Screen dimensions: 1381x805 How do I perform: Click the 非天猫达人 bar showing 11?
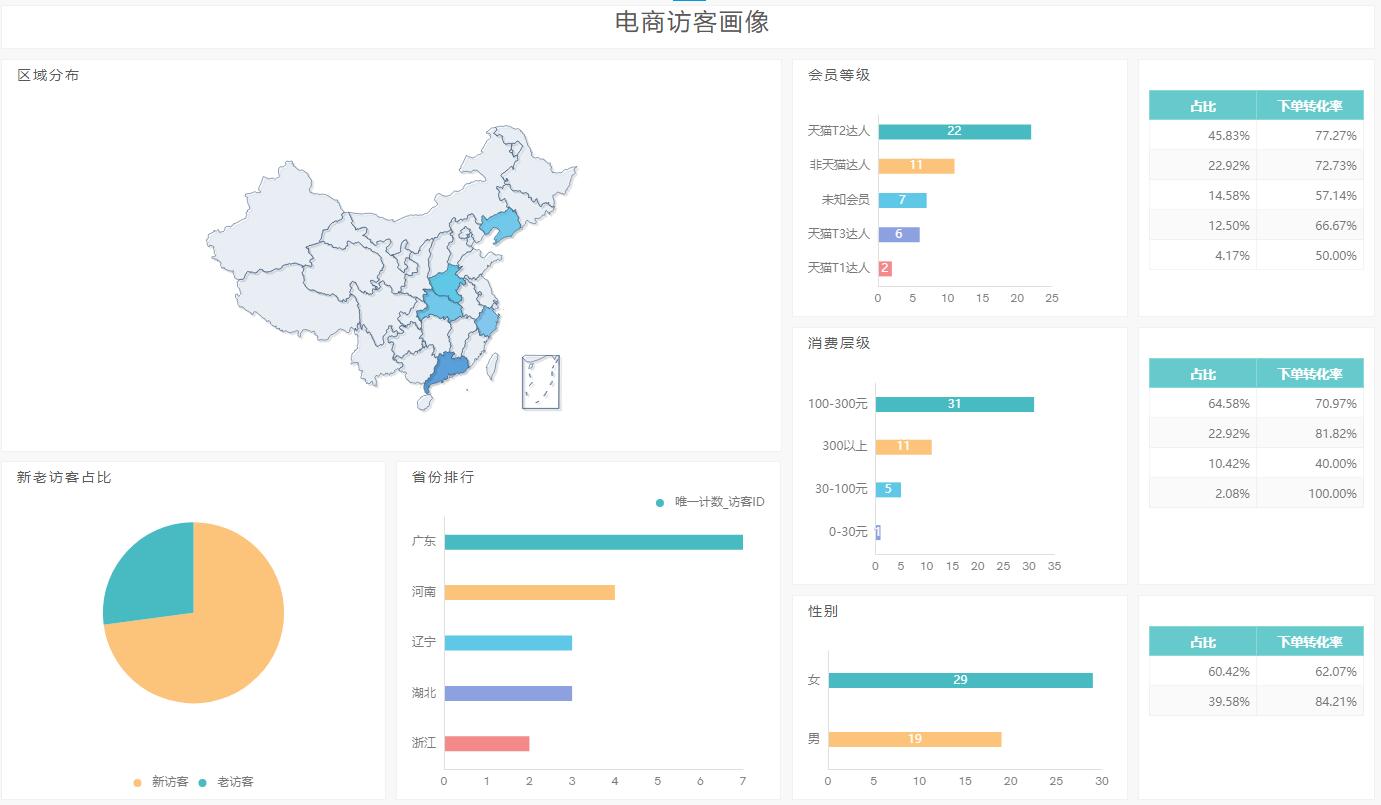click(x=916, y=166)
